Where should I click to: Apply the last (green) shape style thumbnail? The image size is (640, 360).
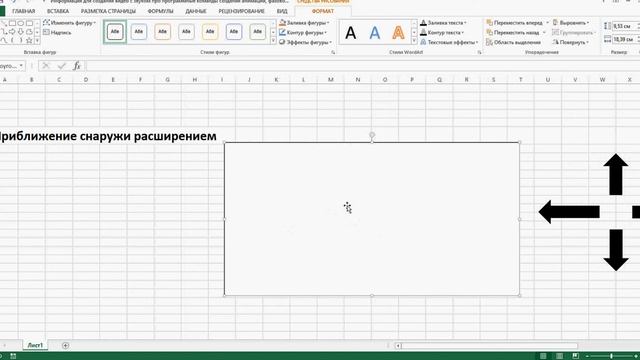click(258, 31)
